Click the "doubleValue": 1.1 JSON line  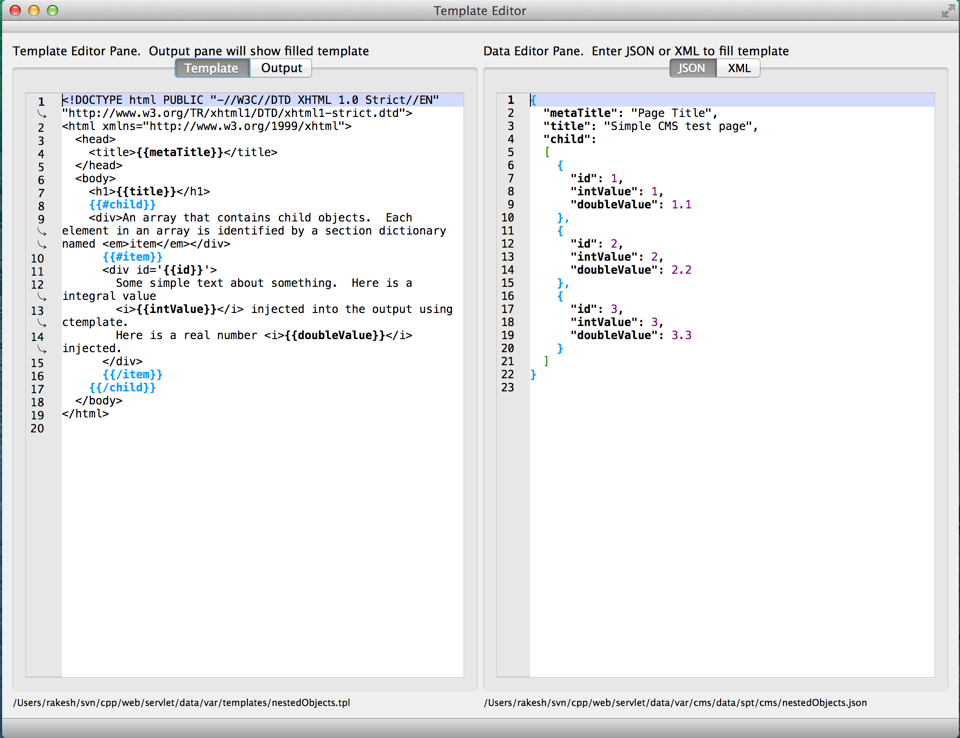click(x=631, y=205)
